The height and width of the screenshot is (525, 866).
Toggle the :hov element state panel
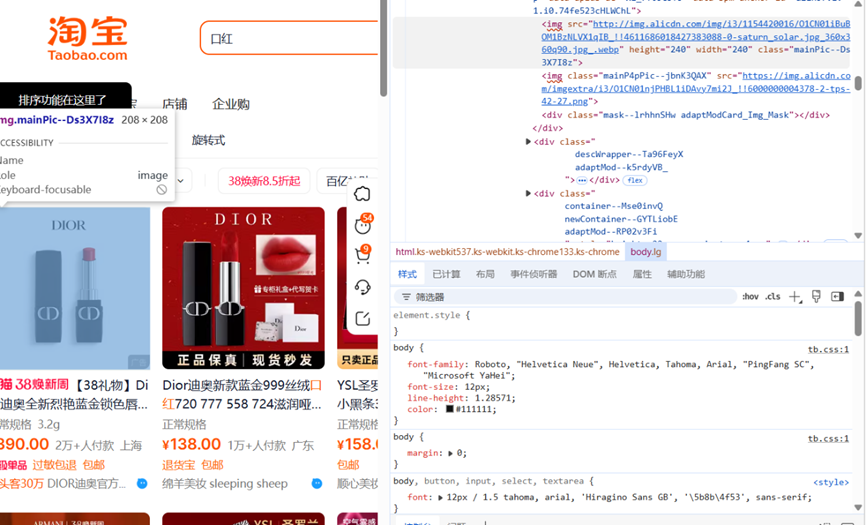tap(749, 296)
